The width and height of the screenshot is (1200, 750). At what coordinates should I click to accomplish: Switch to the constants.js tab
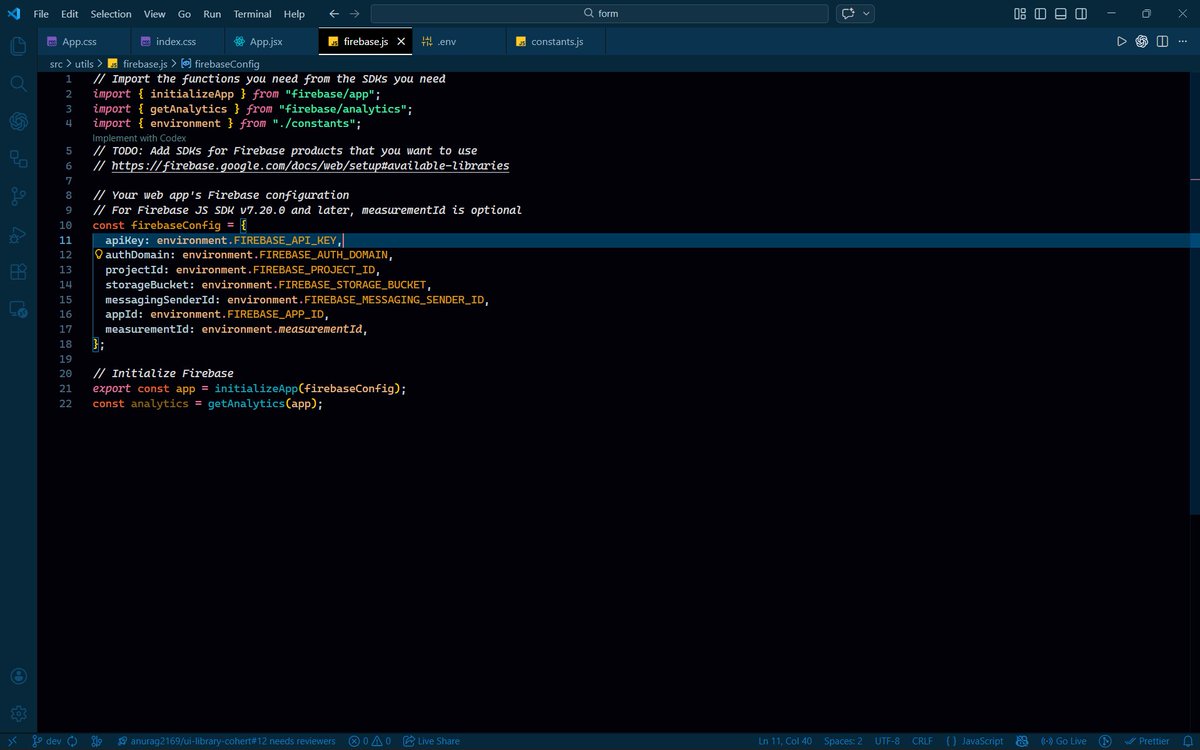point(558,41)
